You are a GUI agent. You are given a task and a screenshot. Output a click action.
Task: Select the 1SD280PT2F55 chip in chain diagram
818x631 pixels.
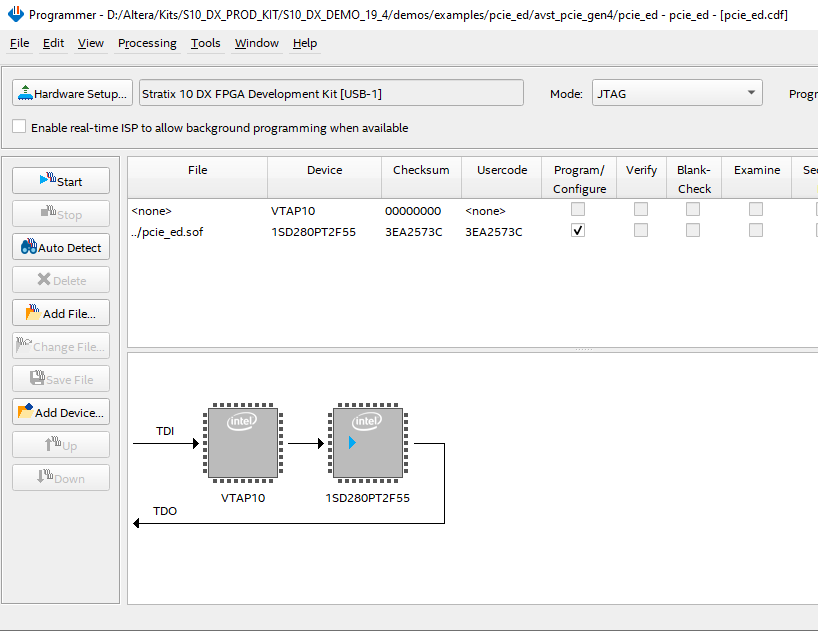click(x=368, y=443)
